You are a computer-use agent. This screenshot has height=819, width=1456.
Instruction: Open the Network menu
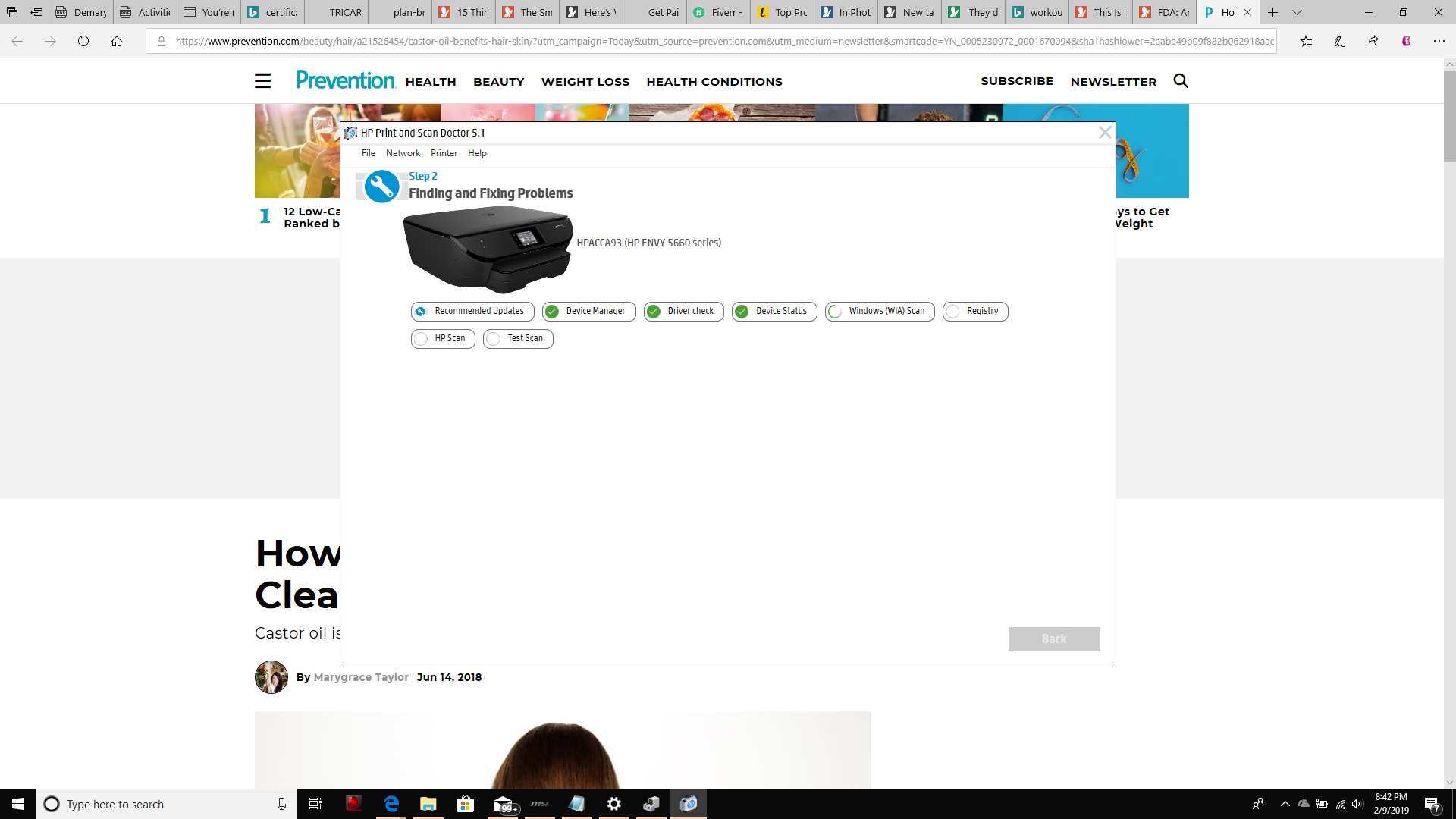[403, 153]
